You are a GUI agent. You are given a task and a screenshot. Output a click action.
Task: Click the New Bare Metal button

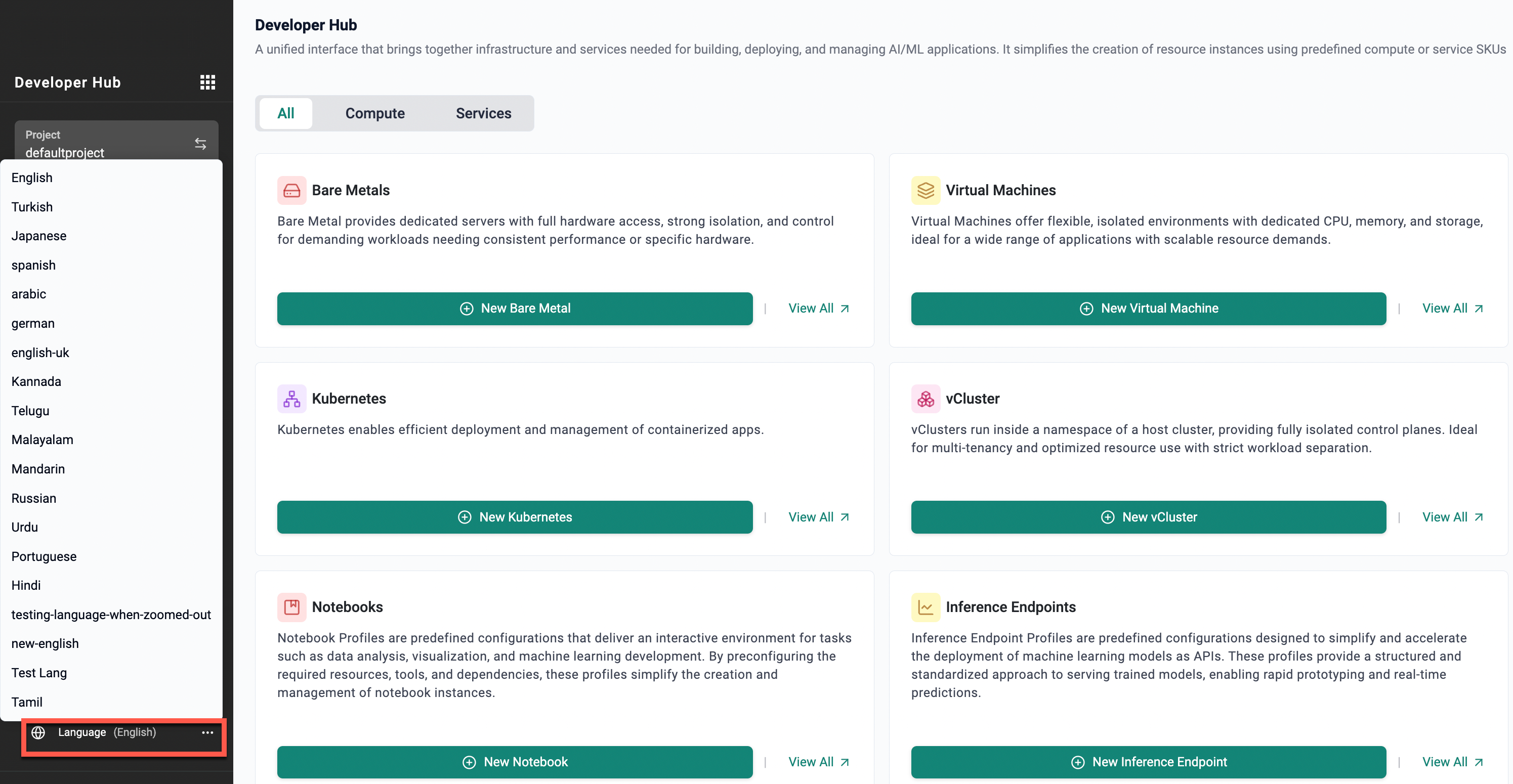click(515, 309)
